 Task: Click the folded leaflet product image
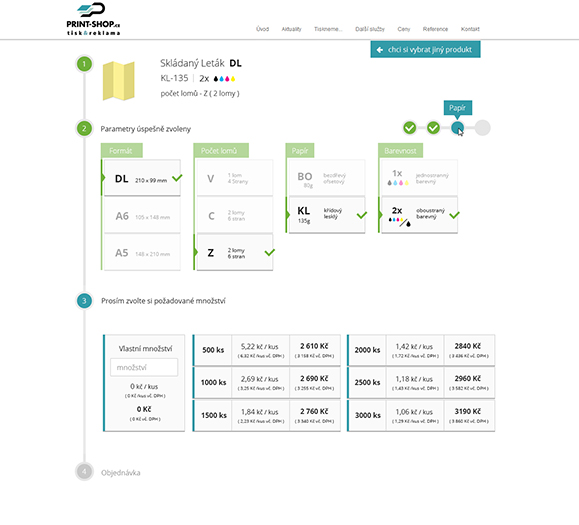[119, 81]
